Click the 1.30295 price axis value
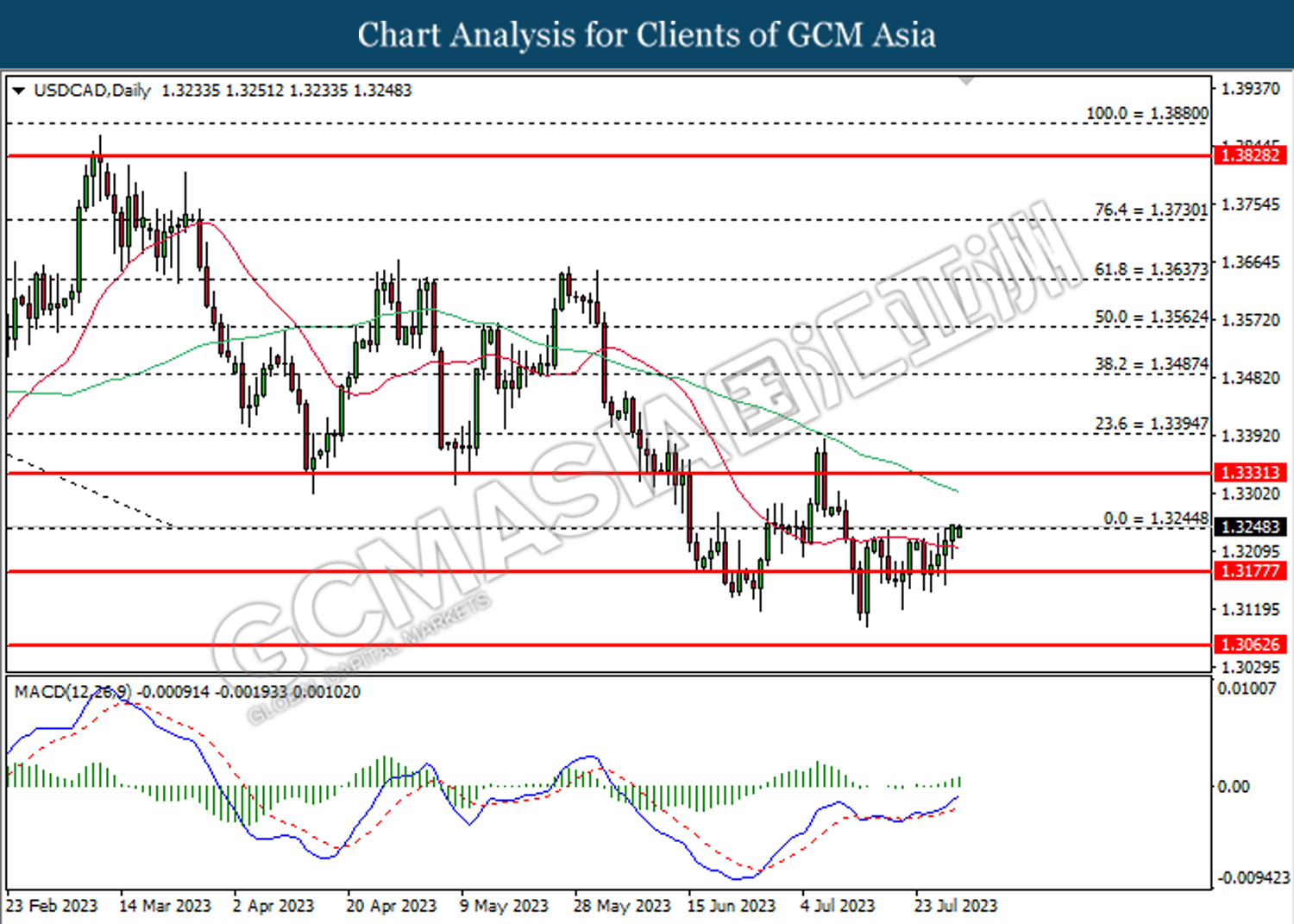1294x924 pixels. (1251, 667)
